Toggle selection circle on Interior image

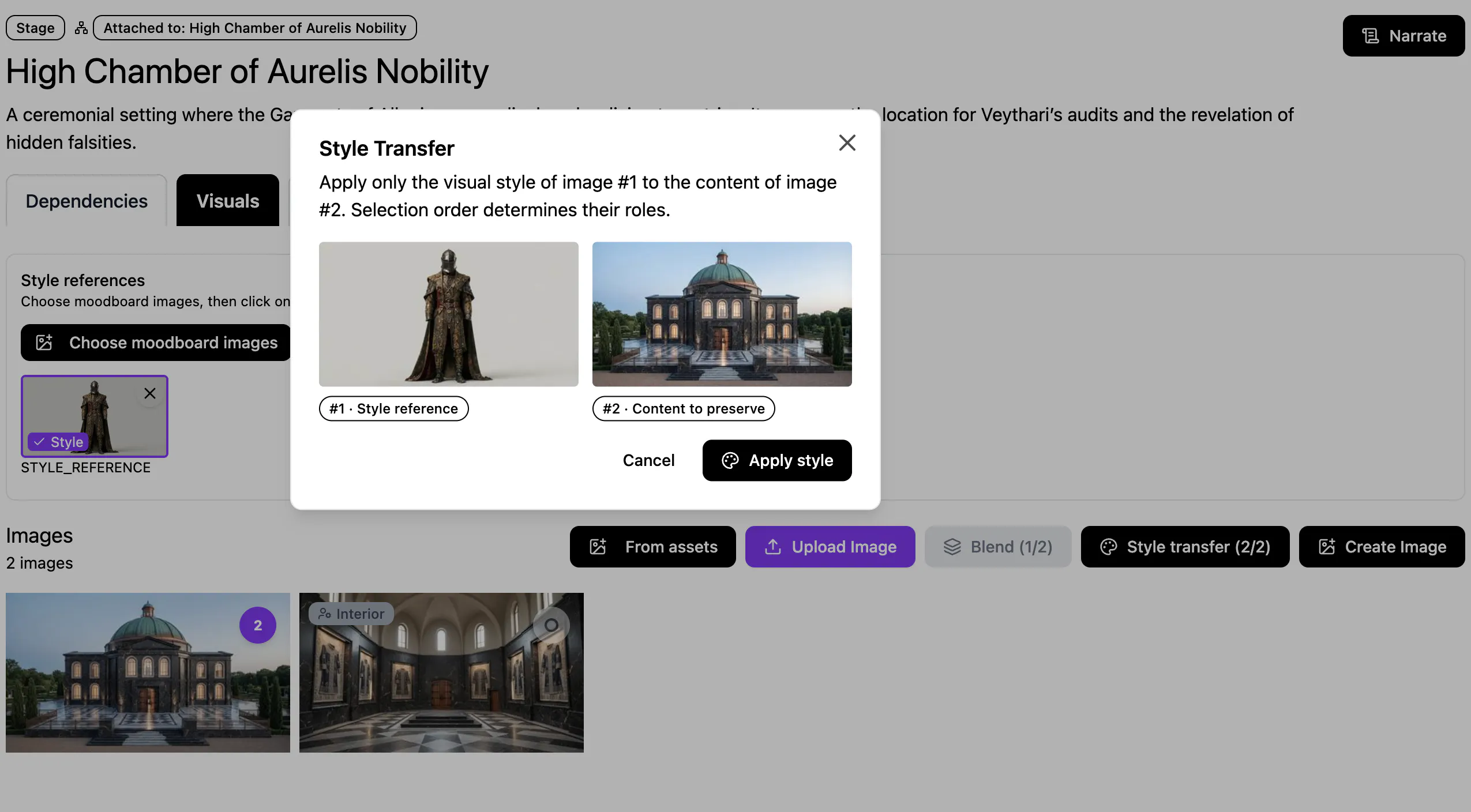551,625
